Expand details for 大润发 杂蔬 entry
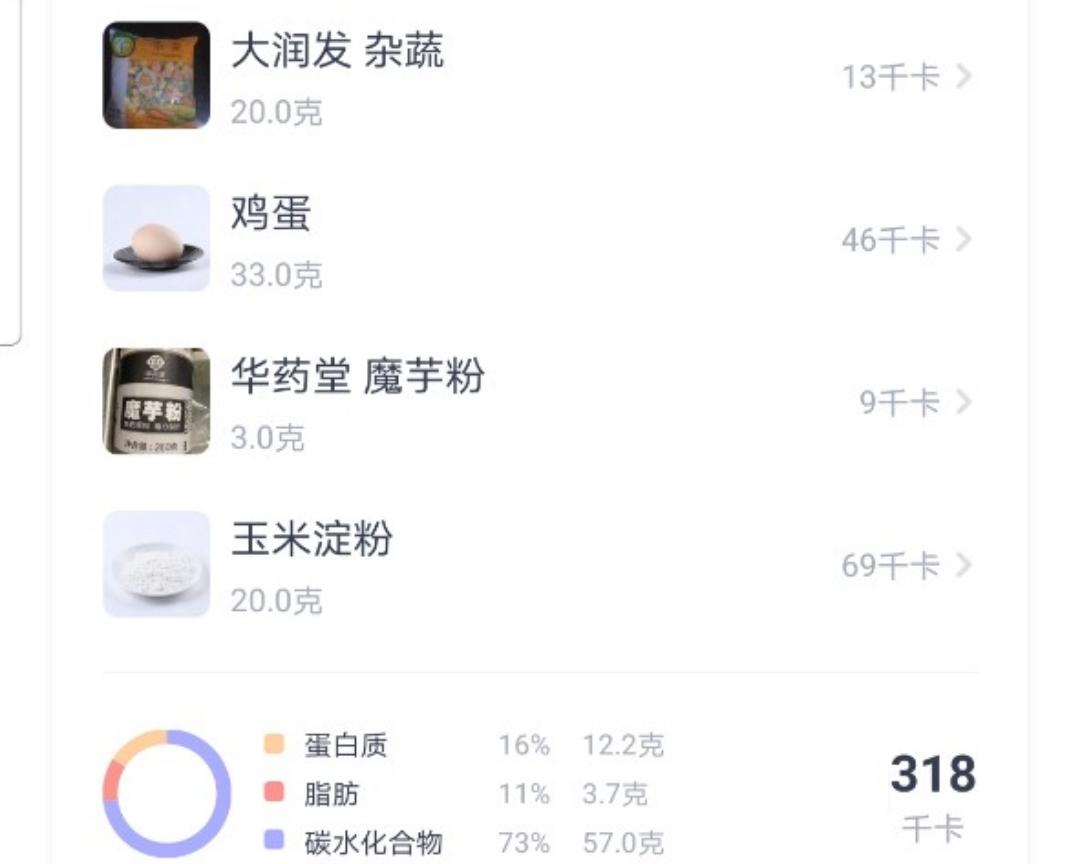Screen dimensions: 1080x864 (x=964, y=75)
